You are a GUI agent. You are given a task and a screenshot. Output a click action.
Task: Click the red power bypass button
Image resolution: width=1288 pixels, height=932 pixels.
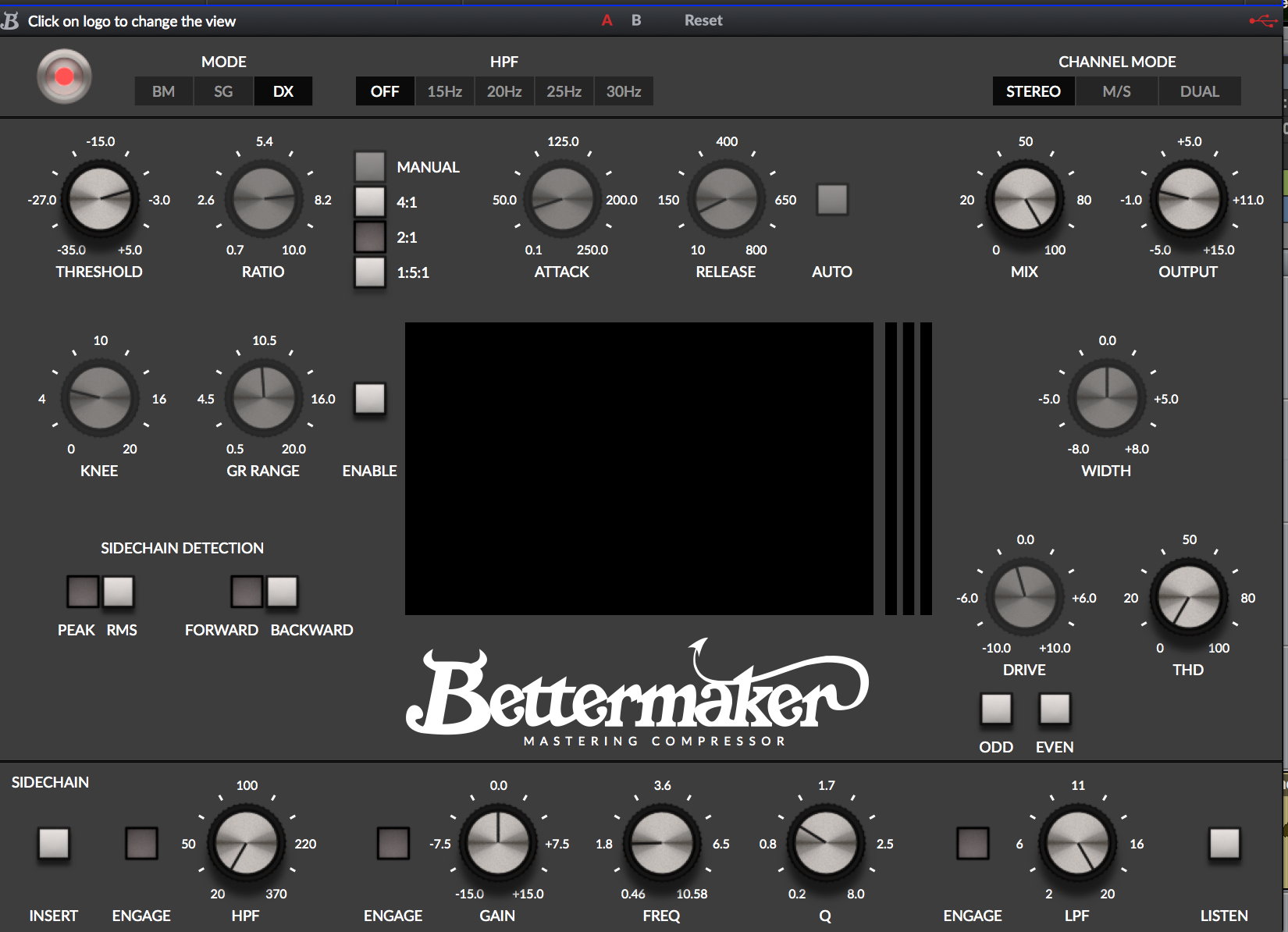pos(64,76)
